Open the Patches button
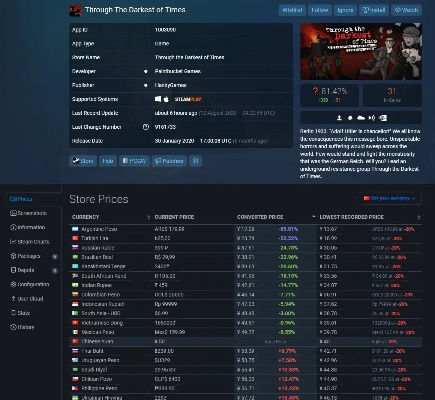The image size is (435, 400). click(169, 161)
